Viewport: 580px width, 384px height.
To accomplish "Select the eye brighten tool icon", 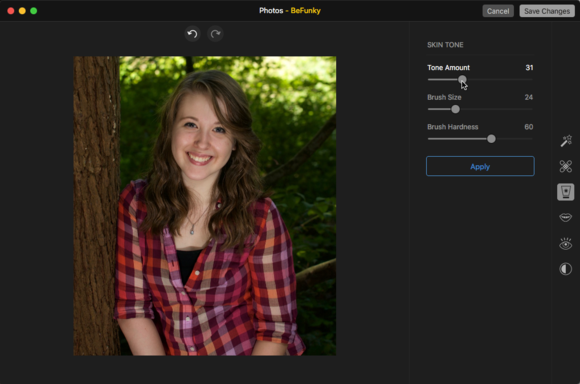I will click(566, 244).
